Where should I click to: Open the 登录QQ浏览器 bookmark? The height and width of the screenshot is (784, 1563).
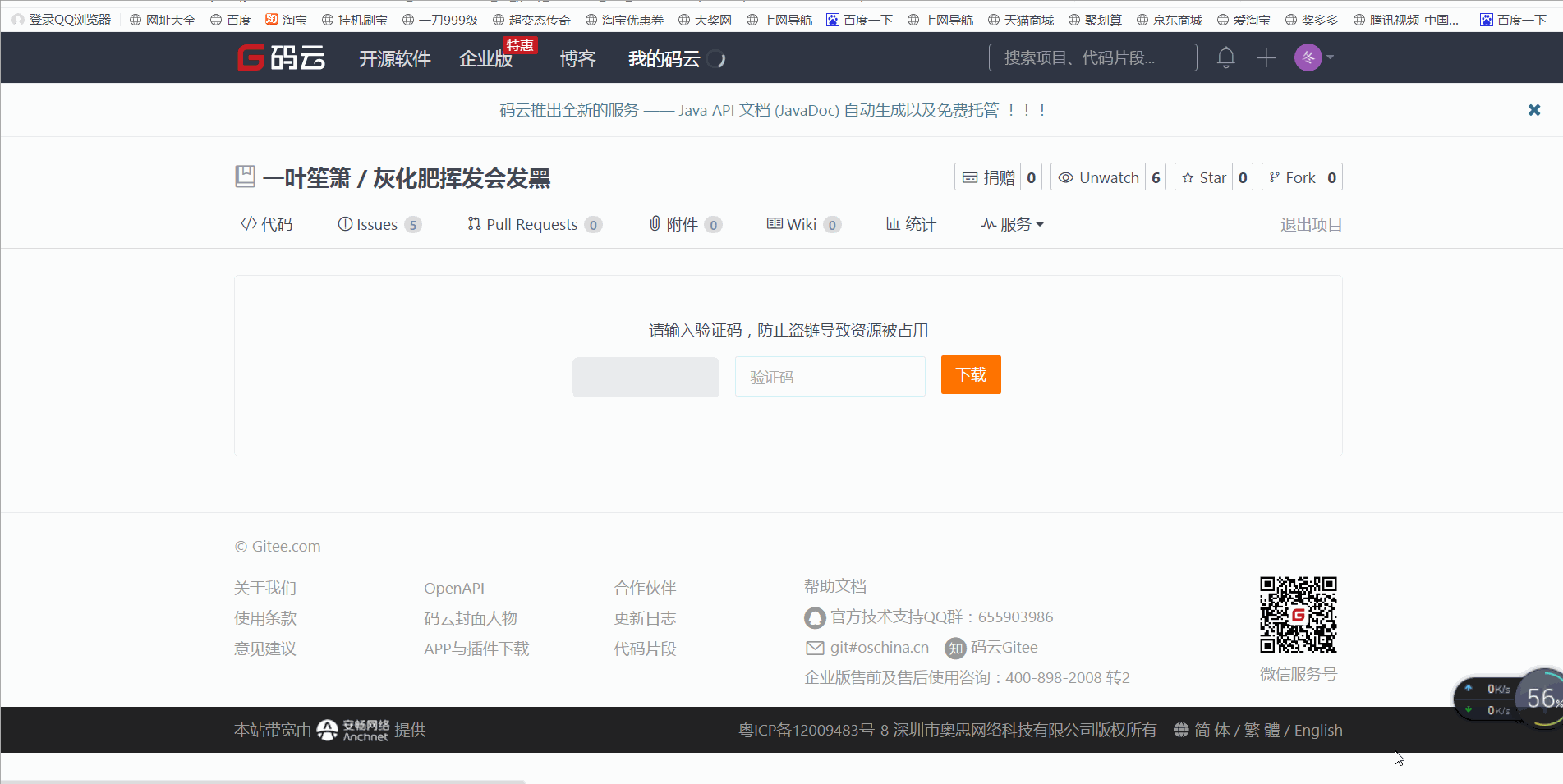tap(62, 20)
